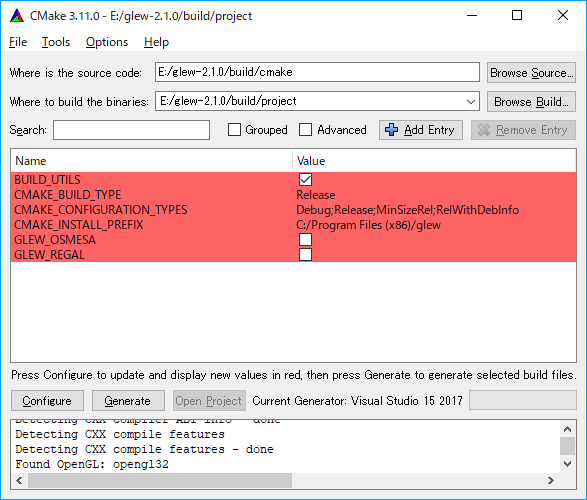The width and height of the screenshot is (587, 500).
Task: Open the Help menu
Action: pos(156,42)
